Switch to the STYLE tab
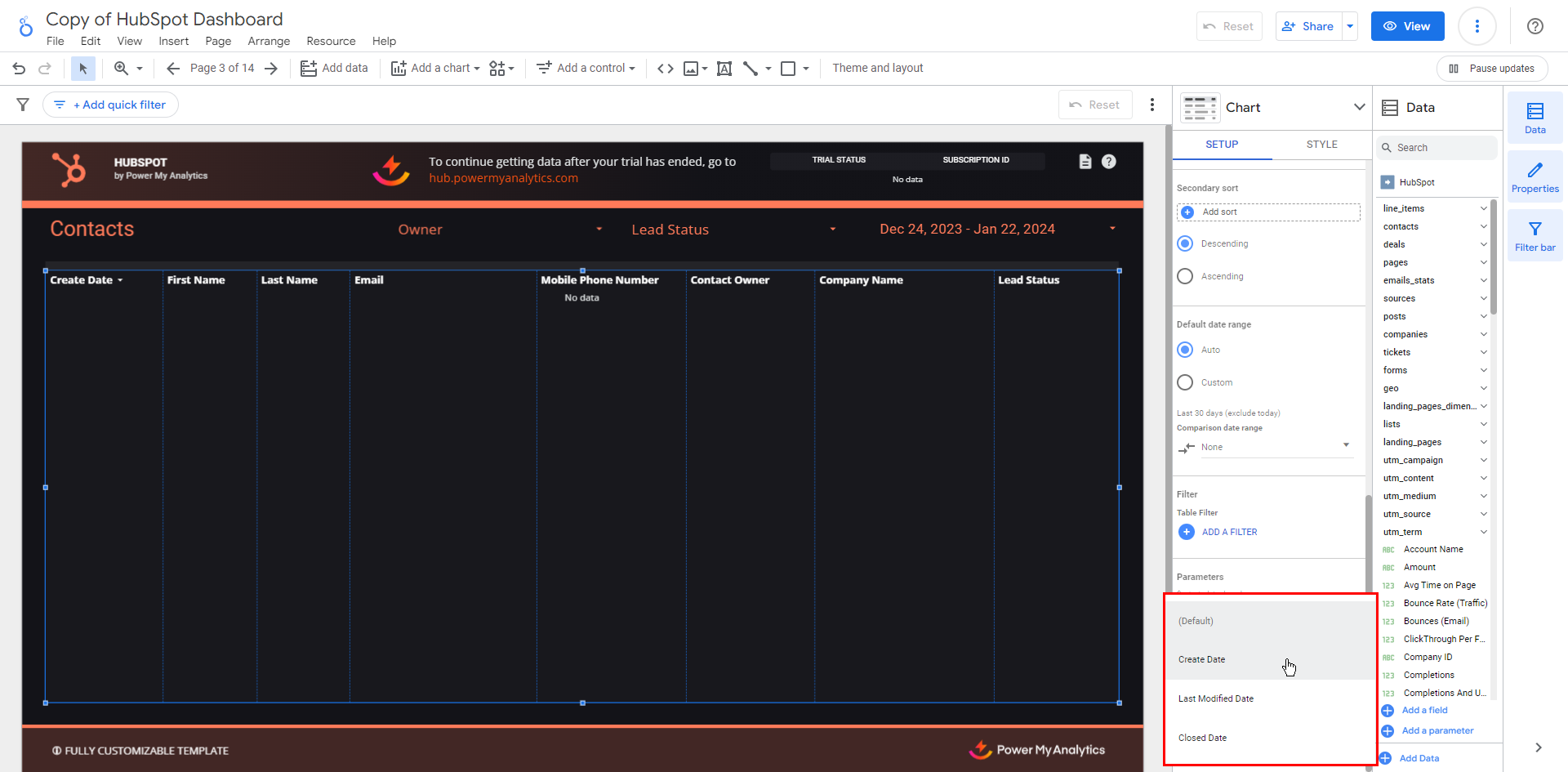Viewport: 1568px width, 772px height. click(1321, 145)
